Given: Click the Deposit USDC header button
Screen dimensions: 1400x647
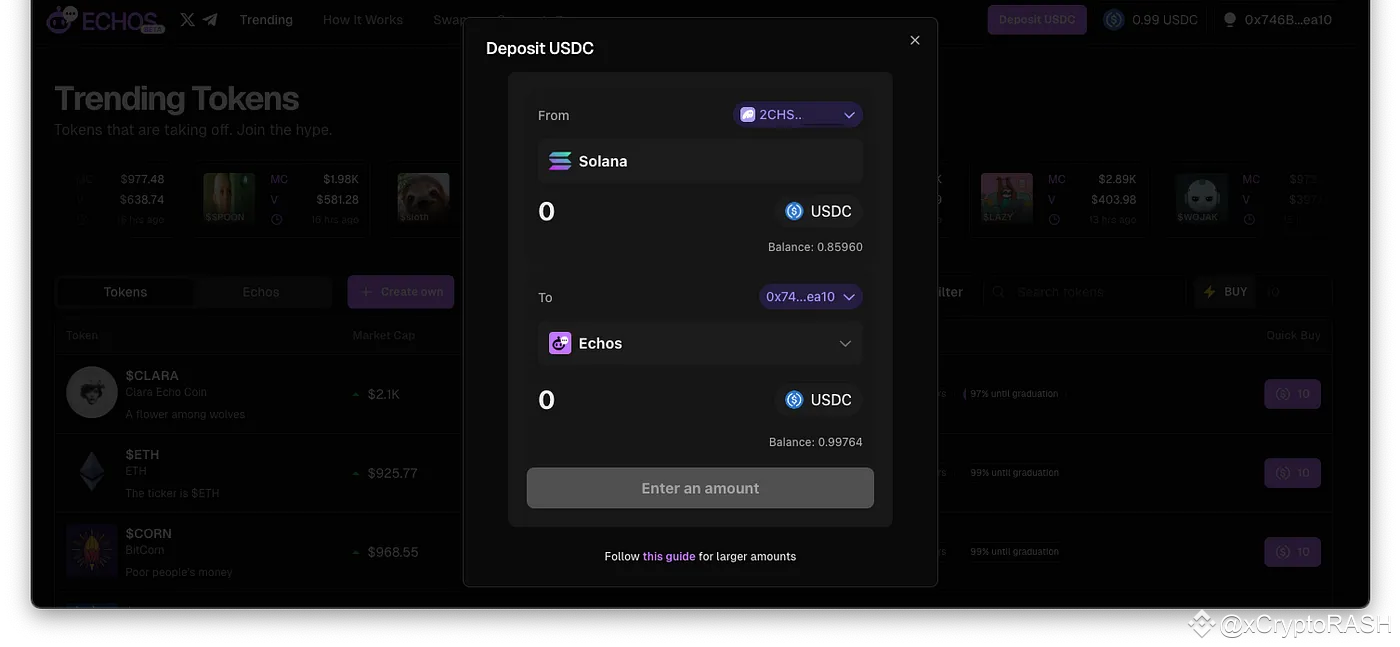Looking at the screenshot, I should tap(1037, 20).
